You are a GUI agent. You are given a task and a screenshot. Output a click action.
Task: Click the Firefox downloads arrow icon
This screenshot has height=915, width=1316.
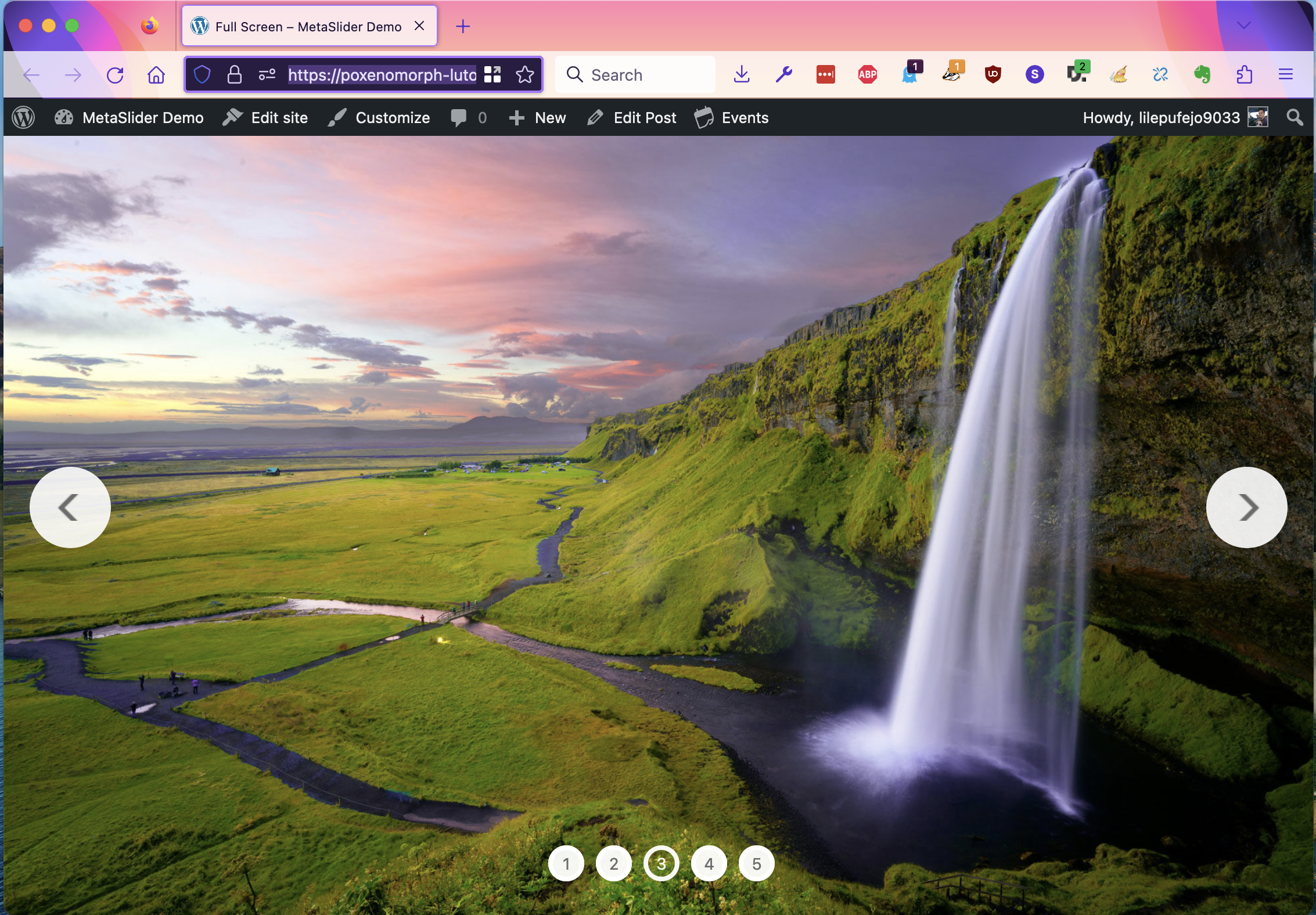click(x=742, y=74)
